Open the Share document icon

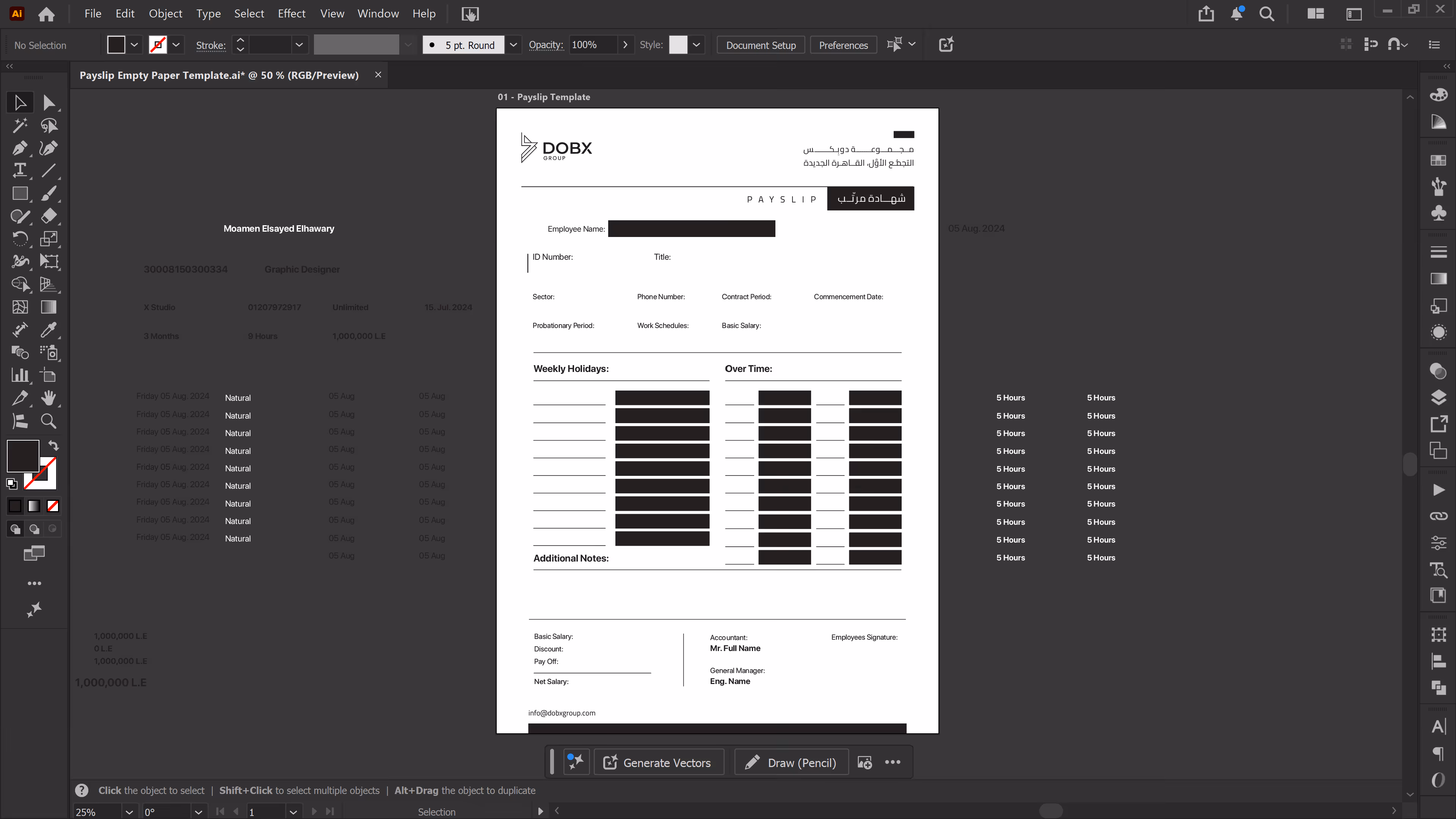click(x=1206, y=14)
